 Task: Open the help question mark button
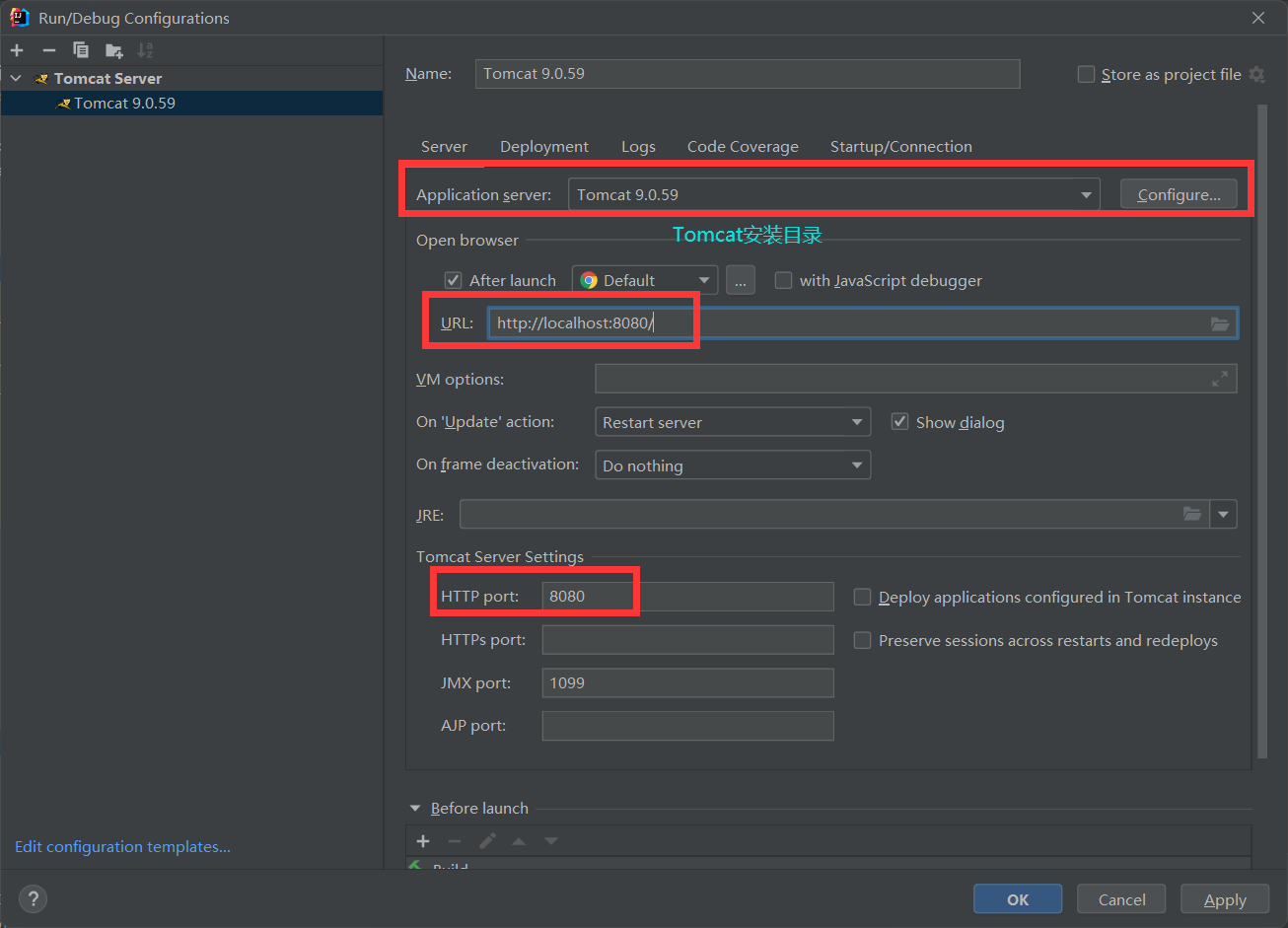(x=33, y=898)
